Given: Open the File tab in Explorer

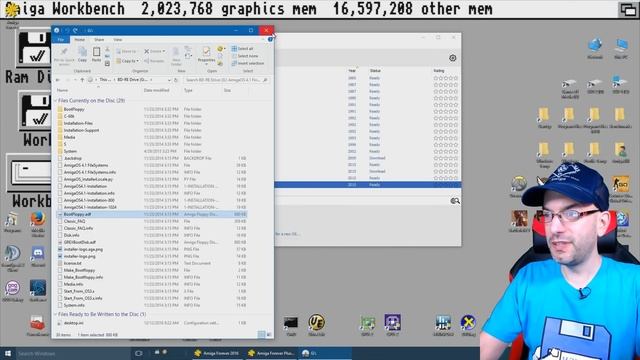Looking at the screenshot, I should click(61, 40).
